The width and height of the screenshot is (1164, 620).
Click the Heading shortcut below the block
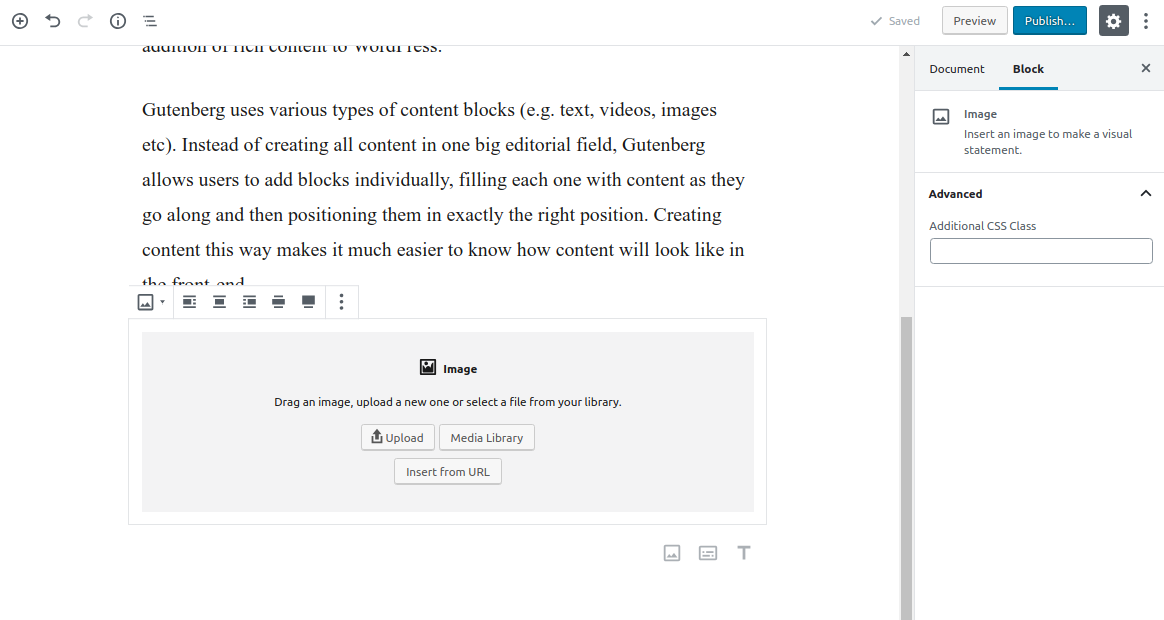(x=744, y=552)
